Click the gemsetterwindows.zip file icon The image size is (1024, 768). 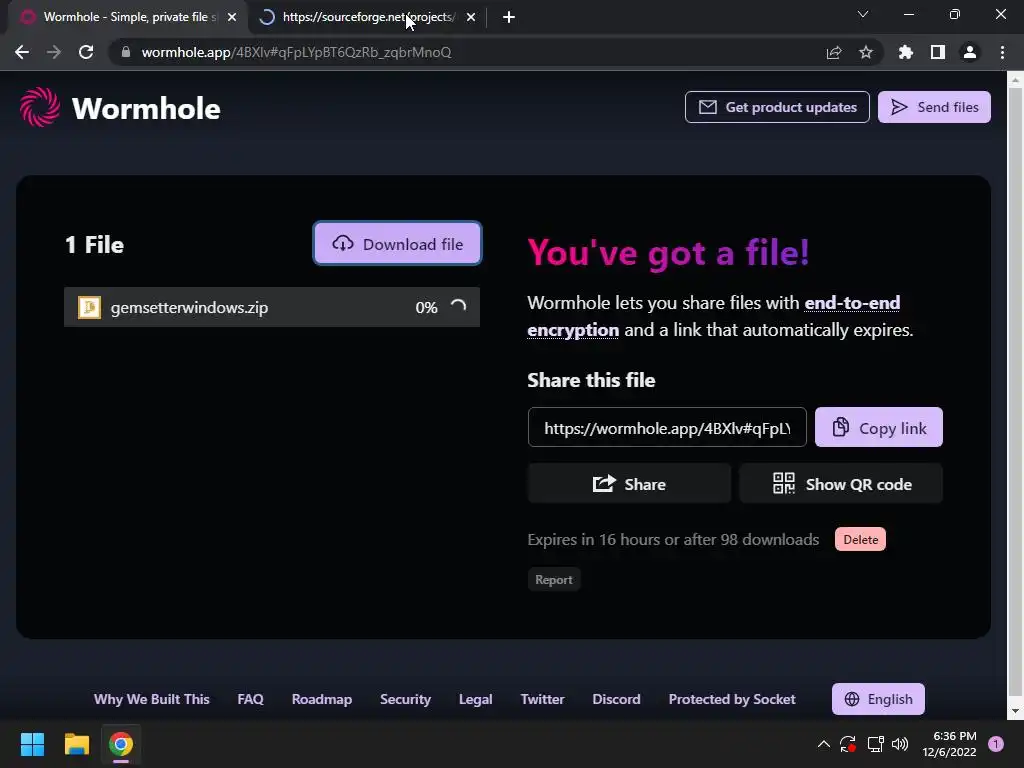tap(89, 307)
